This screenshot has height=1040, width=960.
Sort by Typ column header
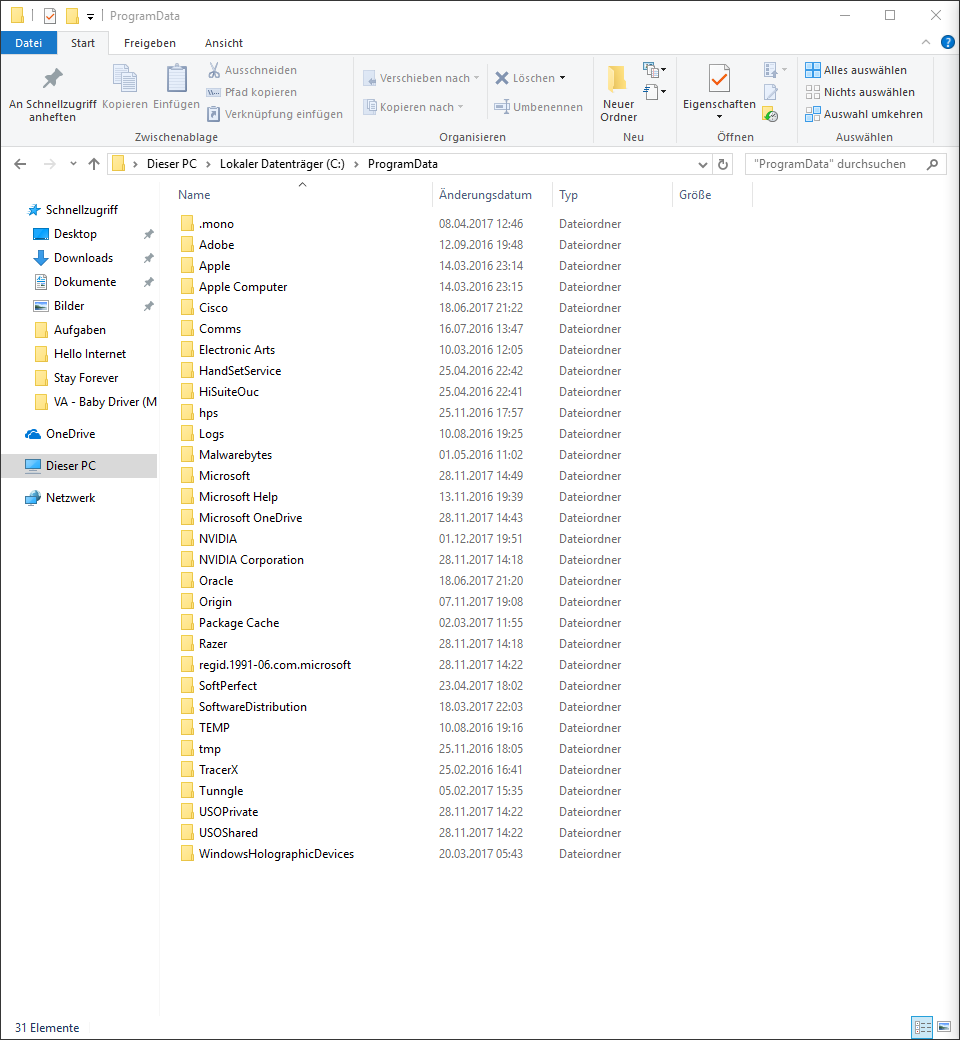(x=569, y=195)
